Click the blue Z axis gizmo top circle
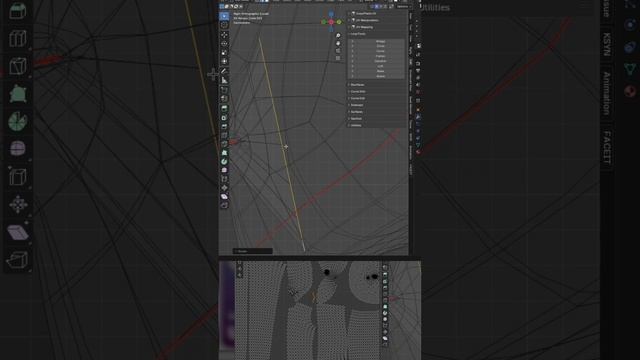Screen dimensions: 640x360 coord(331,14)
